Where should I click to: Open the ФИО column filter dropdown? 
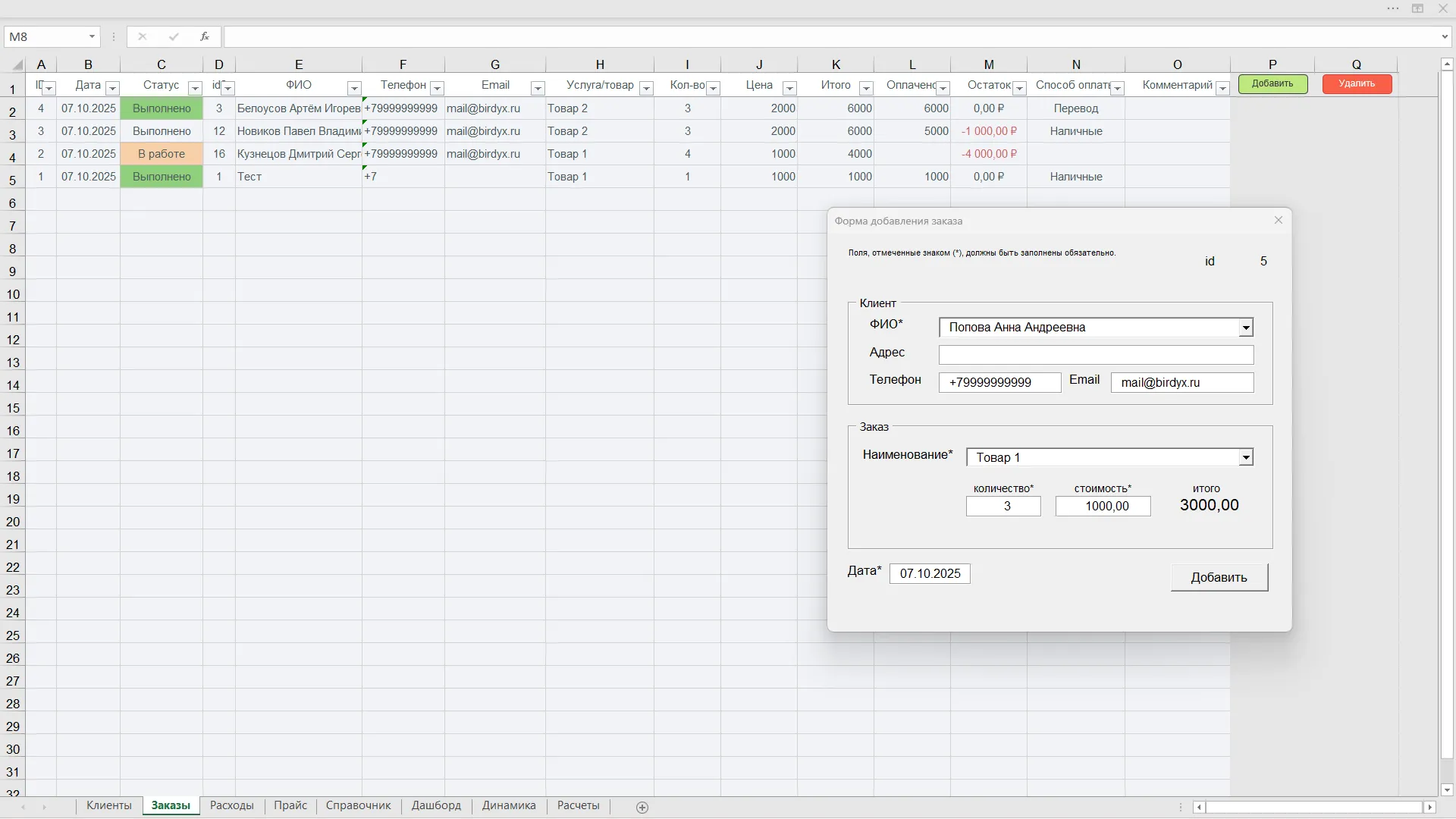coord(354,88)
